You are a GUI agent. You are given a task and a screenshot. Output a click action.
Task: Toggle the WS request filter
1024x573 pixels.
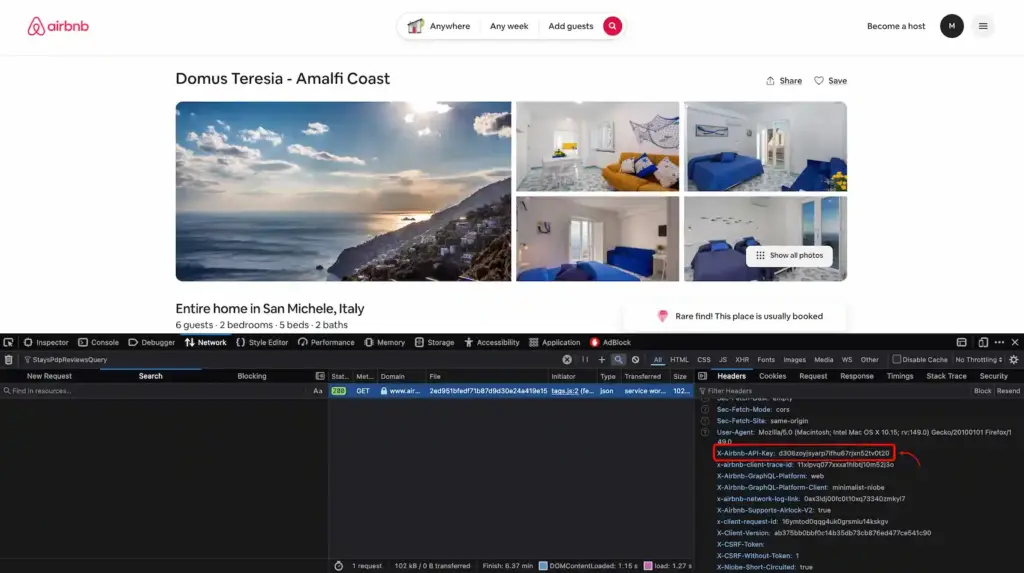point(847,360)
